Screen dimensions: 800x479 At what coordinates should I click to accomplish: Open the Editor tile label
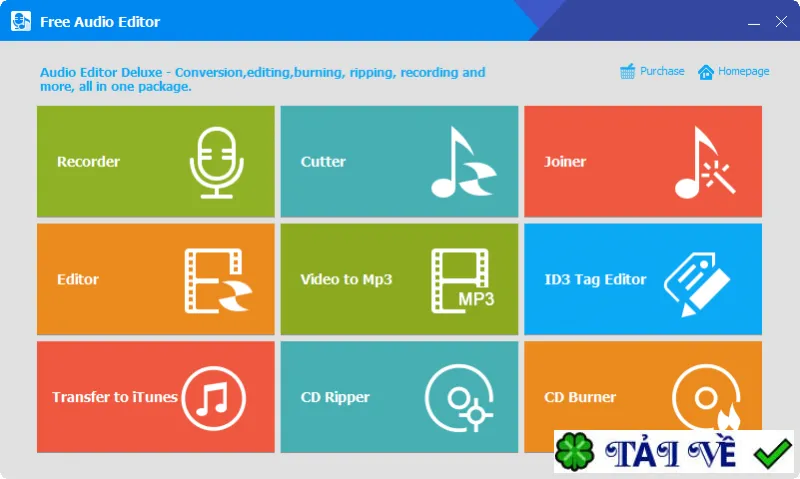coord(78,280)
